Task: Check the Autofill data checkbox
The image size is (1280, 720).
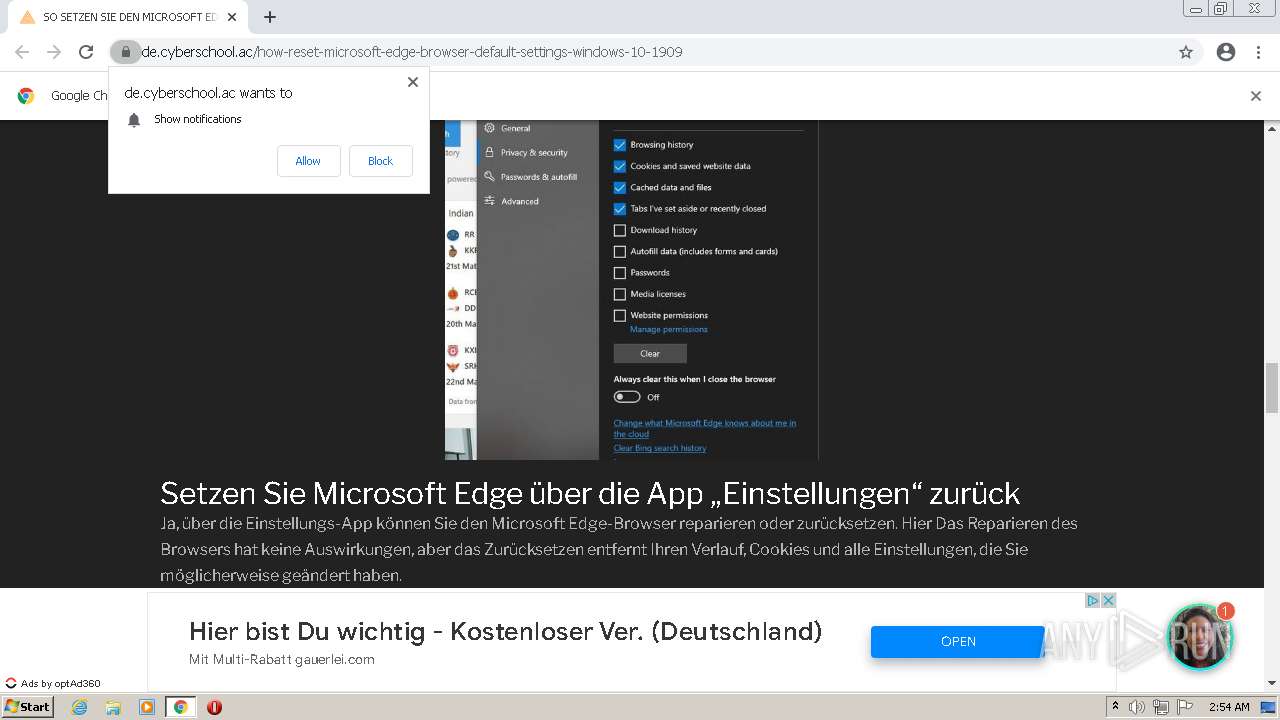Action: pyautogui.click(x=620, y=251)
